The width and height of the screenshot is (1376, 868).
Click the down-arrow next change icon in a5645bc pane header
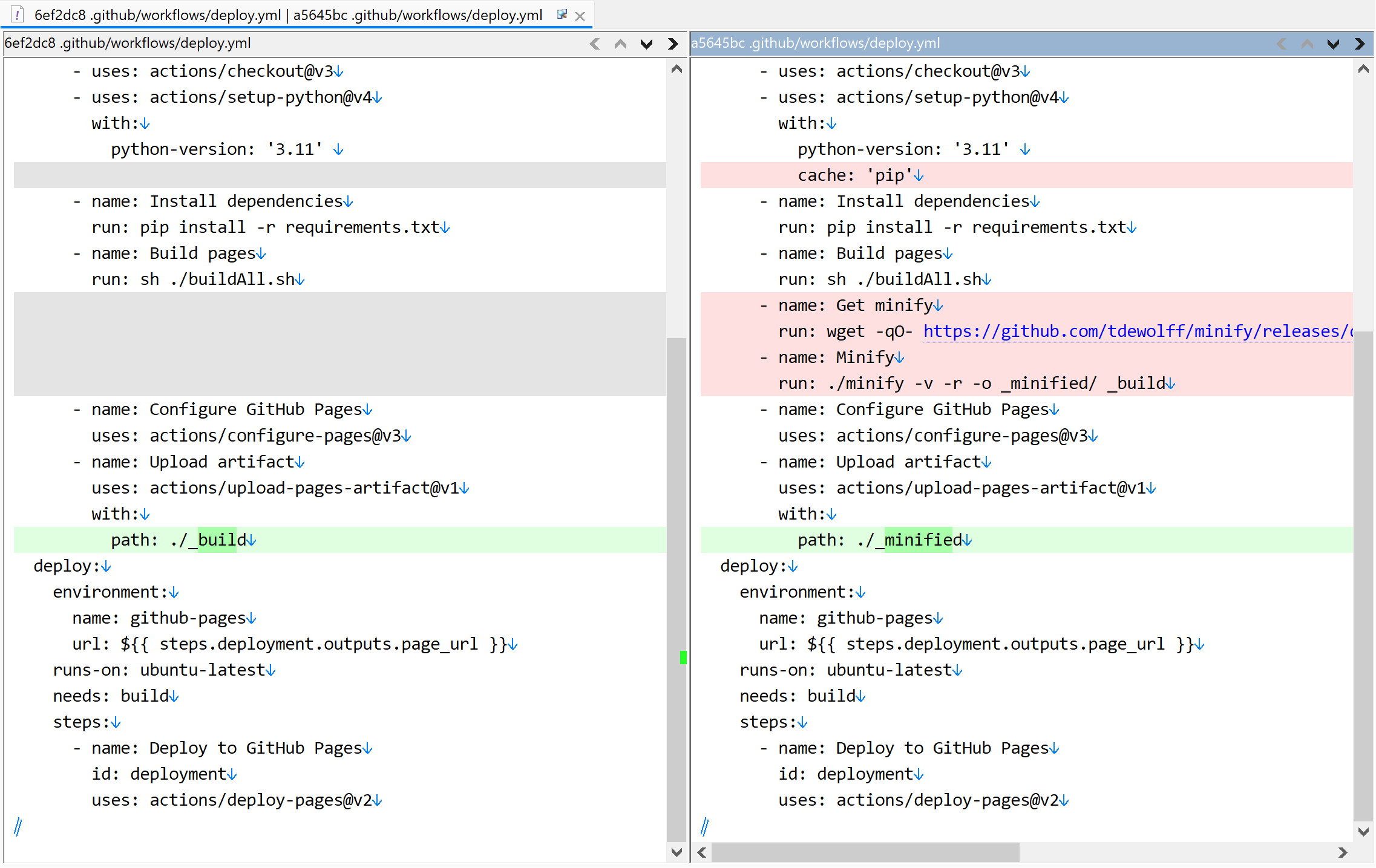pos(1333,44)
